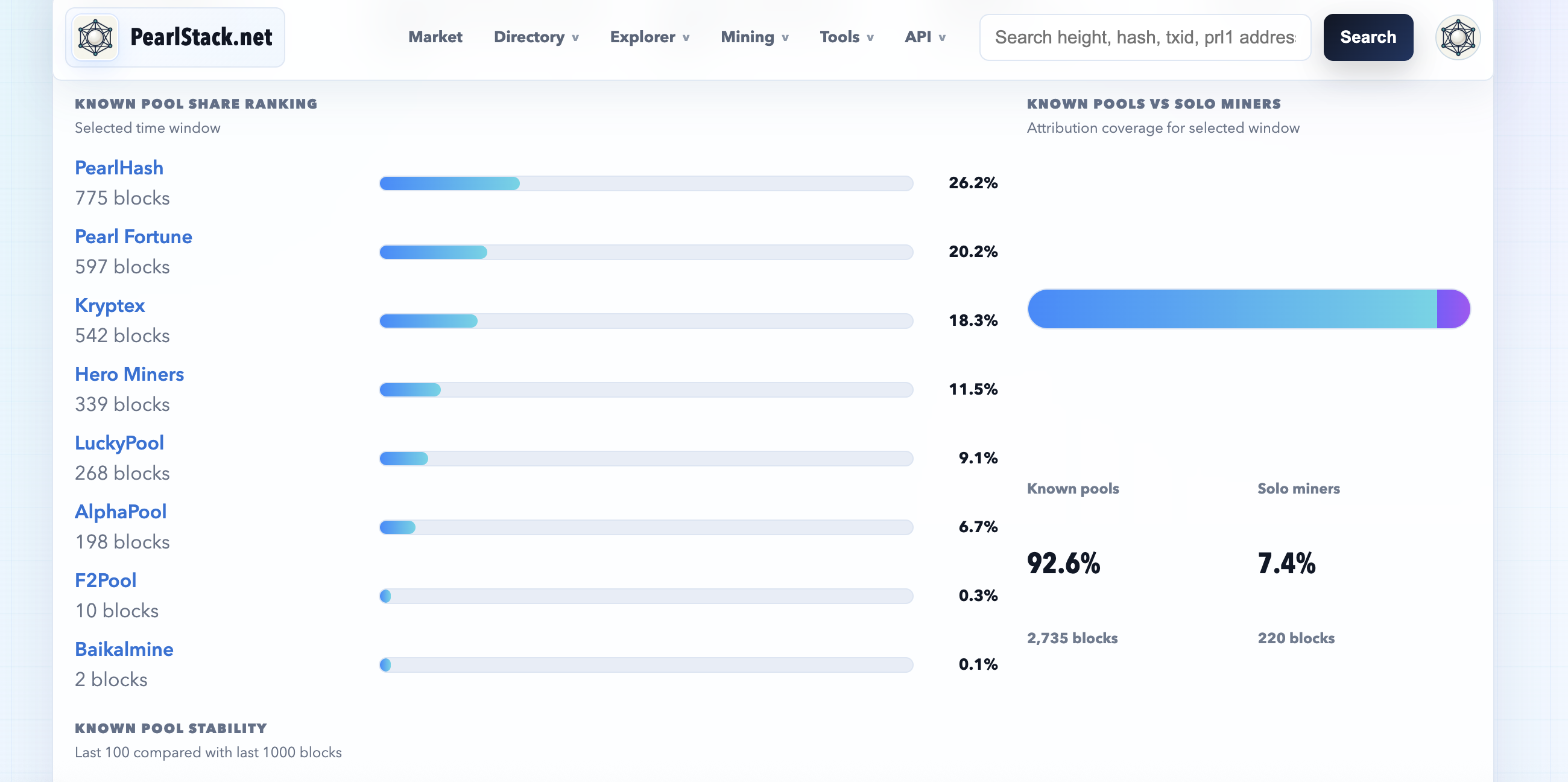Open the AlphaPool pool link

coord(121,512)
